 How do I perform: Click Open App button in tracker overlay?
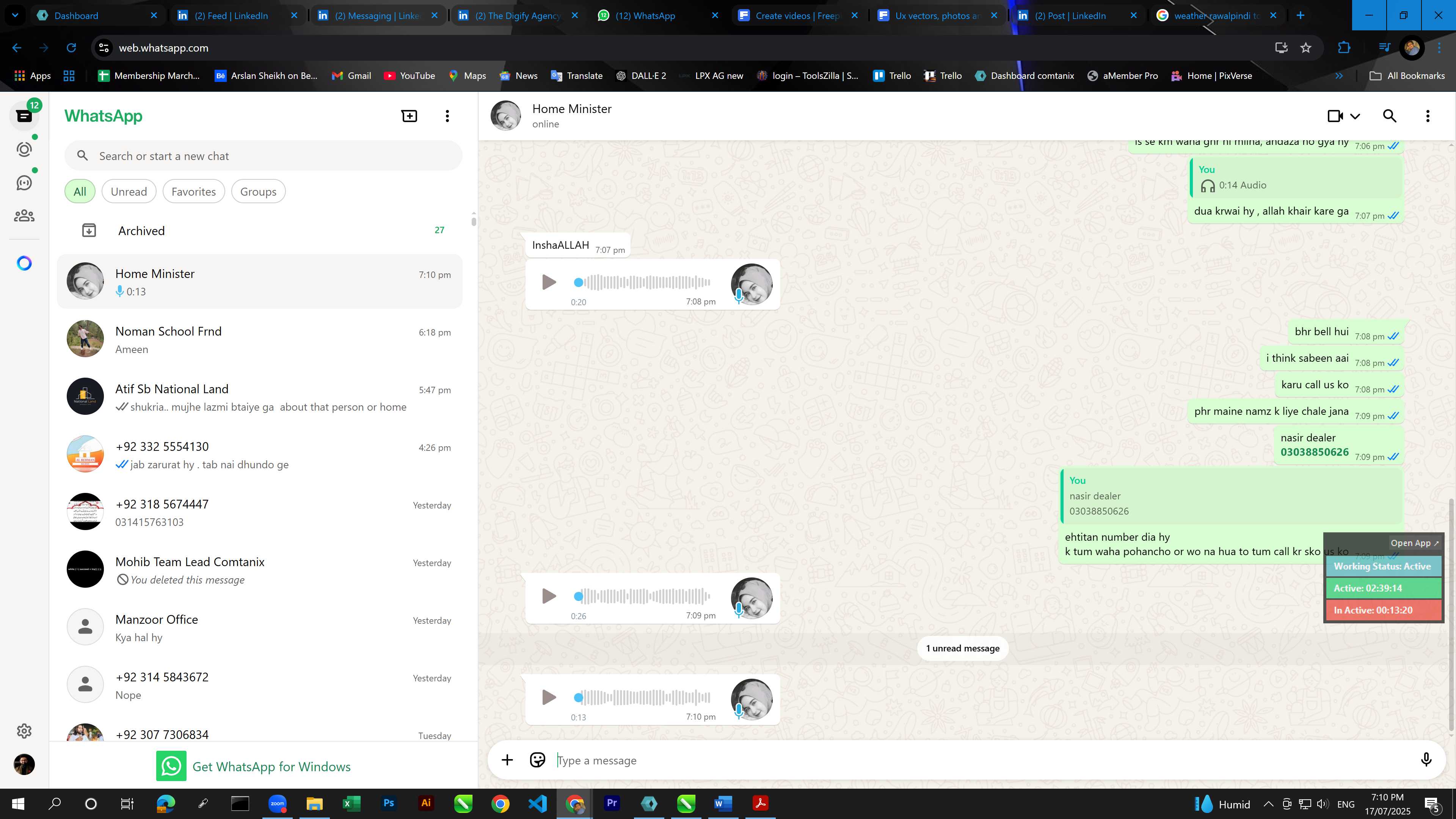pos(1415,543)
